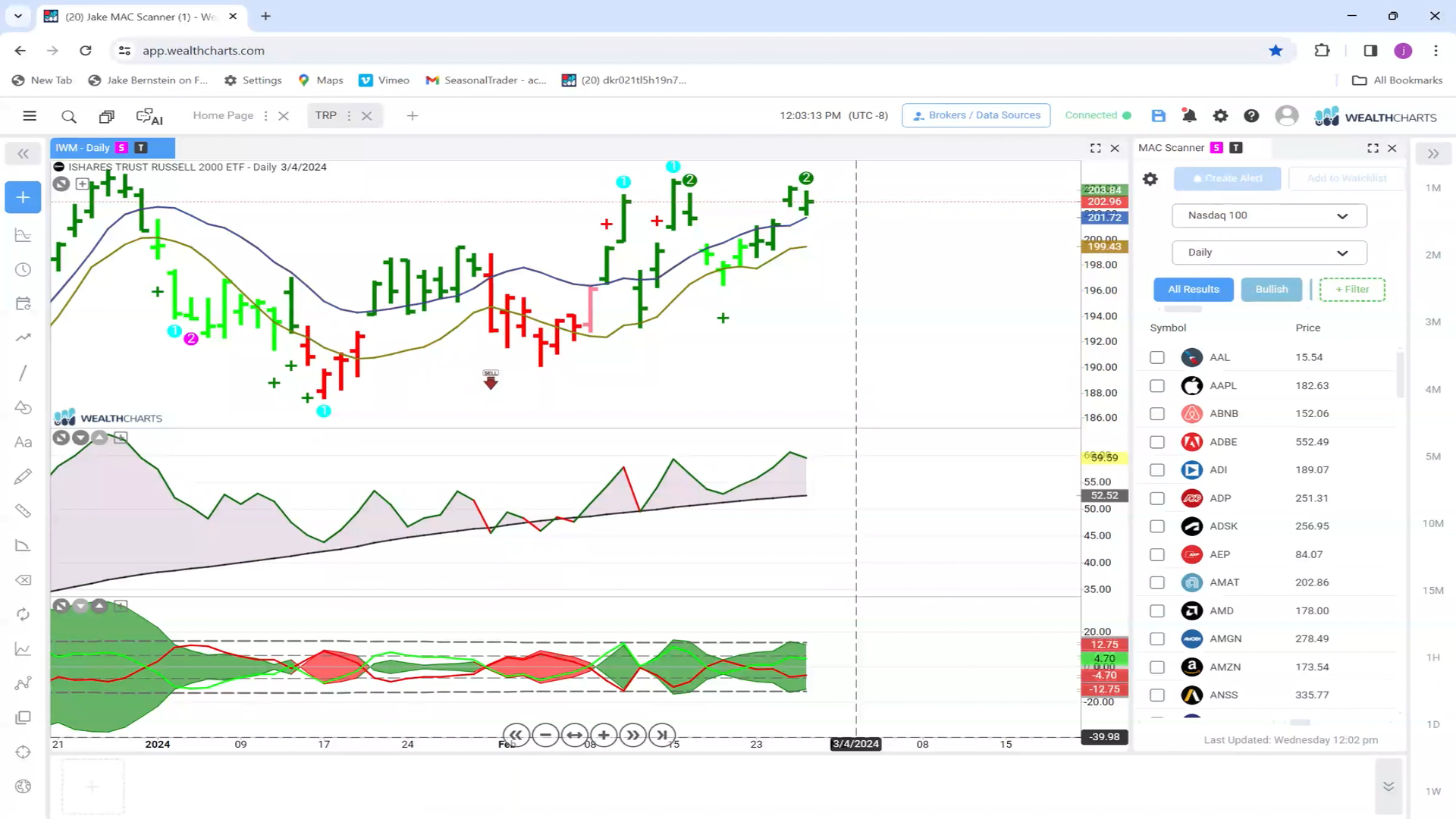
Task: Open the Nasdaq 100 list dropdown
Action: (1269, 215)
